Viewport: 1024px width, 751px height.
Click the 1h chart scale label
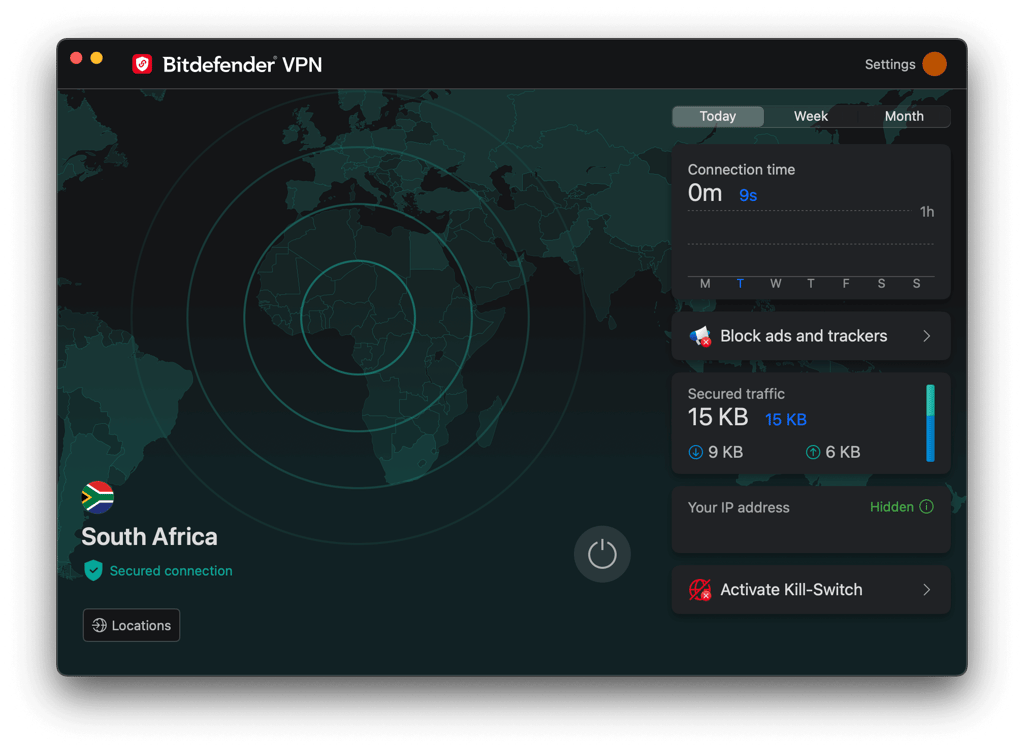(927, 212)
